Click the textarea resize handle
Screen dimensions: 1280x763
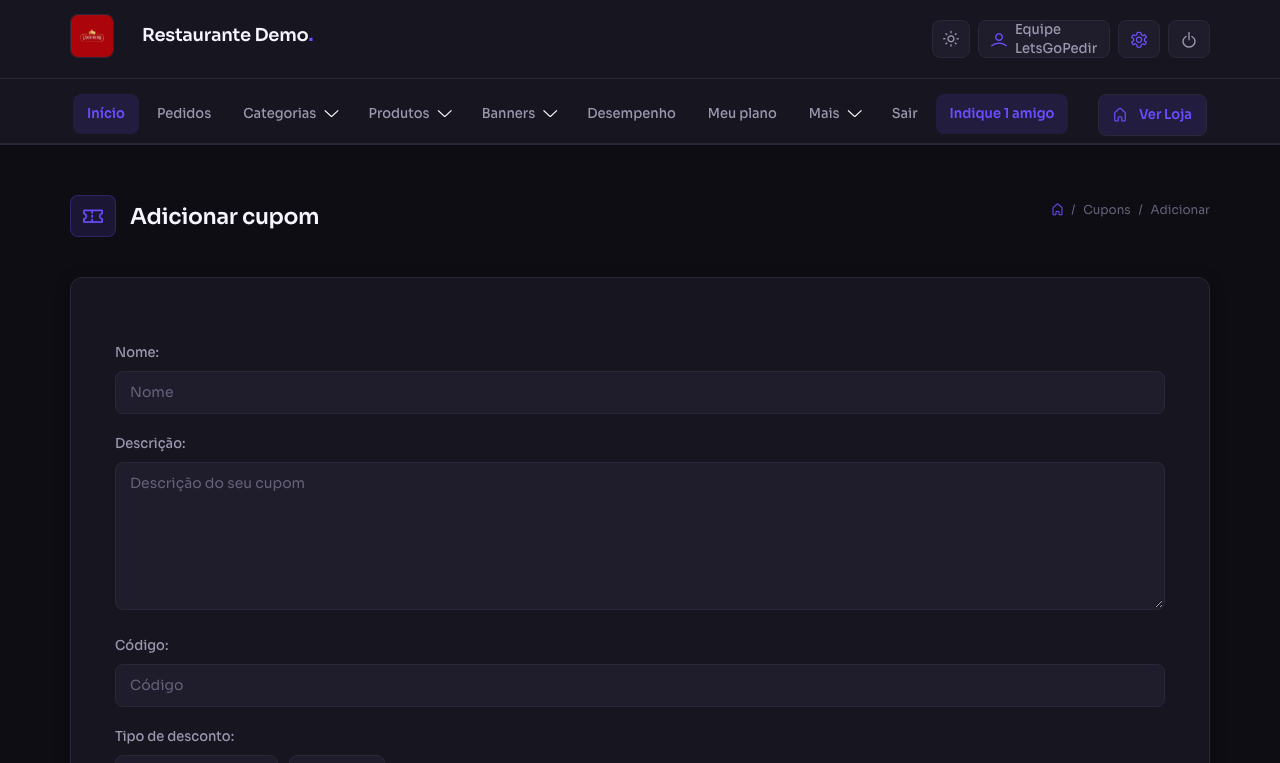[x=1160, y=604]
